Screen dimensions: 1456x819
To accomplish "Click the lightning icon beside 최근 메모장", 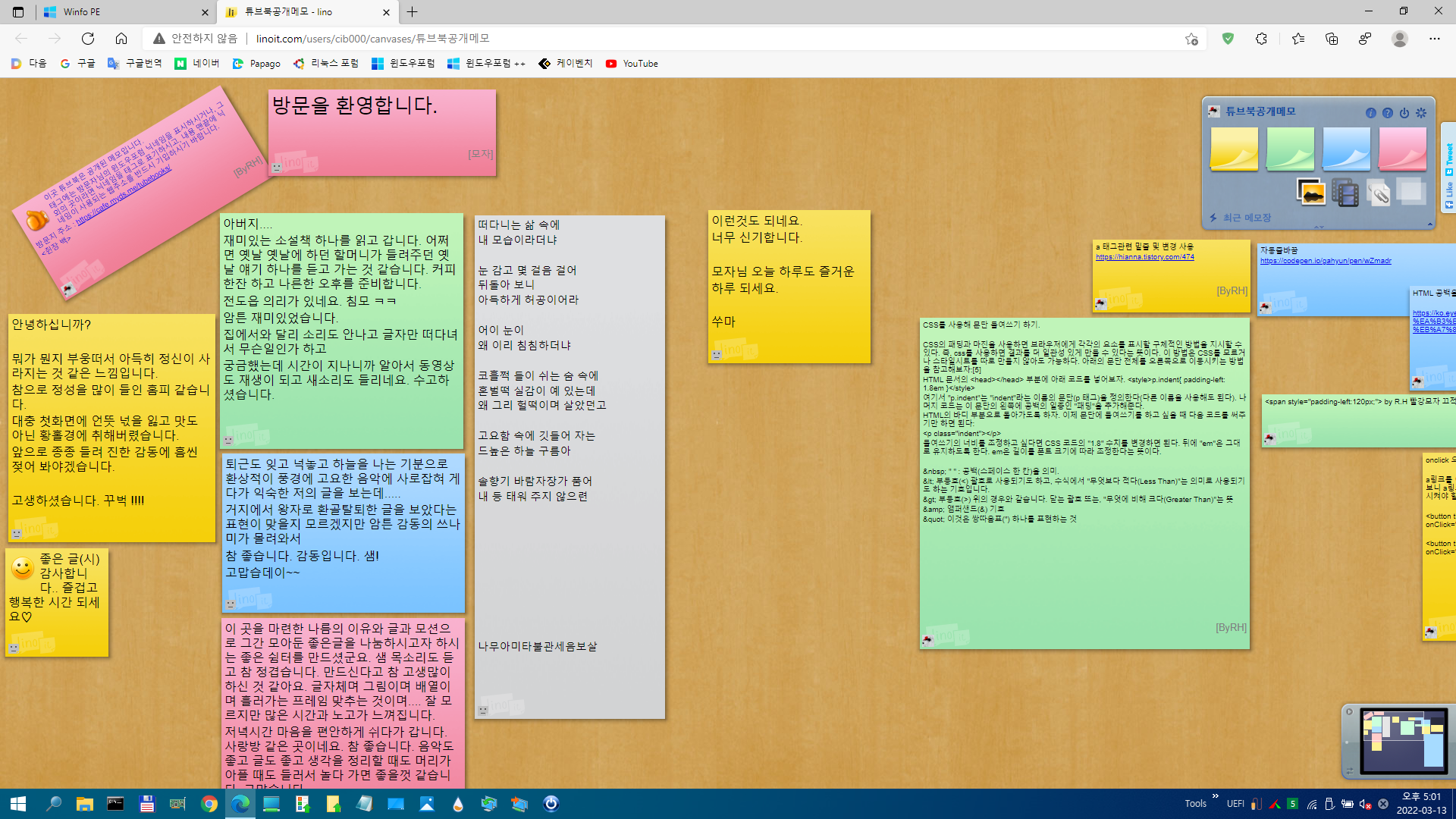I will click(x=1213, y=218).
